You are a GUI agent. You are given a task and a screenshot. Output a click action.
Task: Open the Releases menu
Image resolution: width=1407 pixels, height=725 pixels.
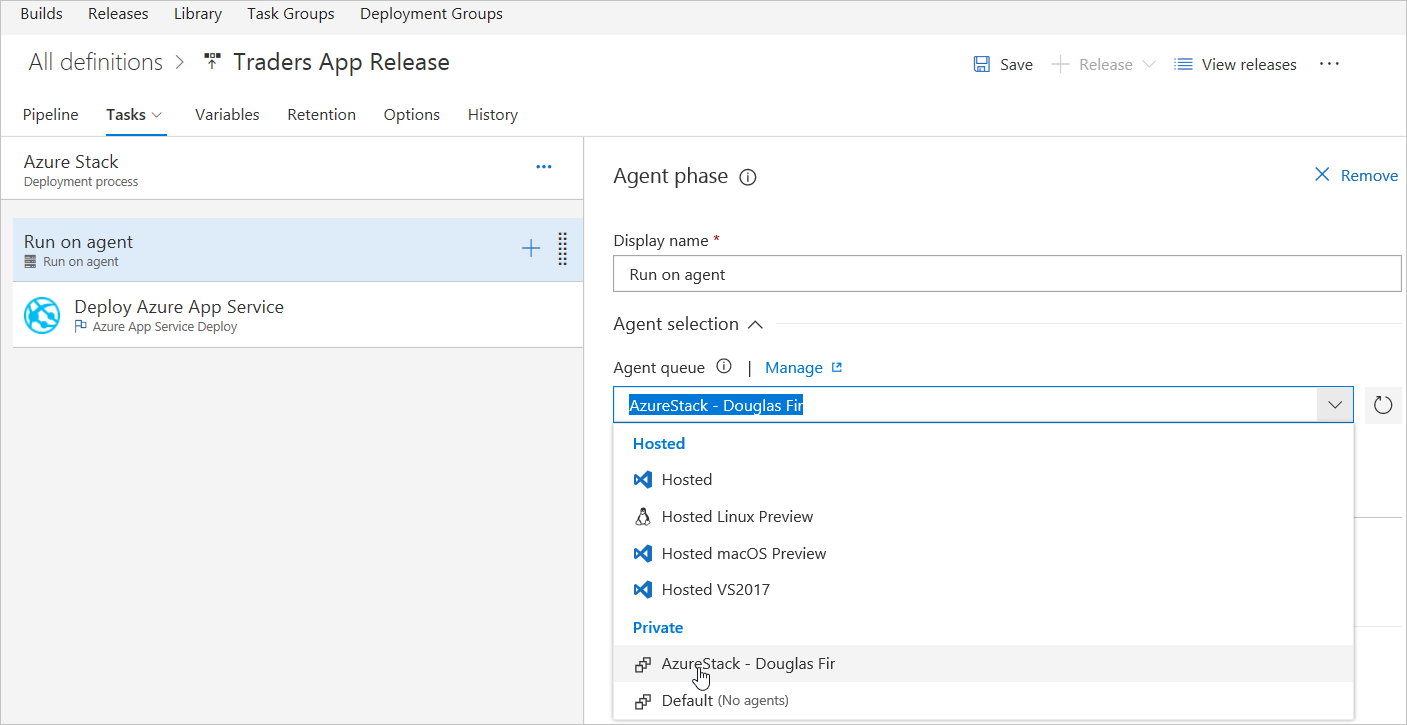118,14
